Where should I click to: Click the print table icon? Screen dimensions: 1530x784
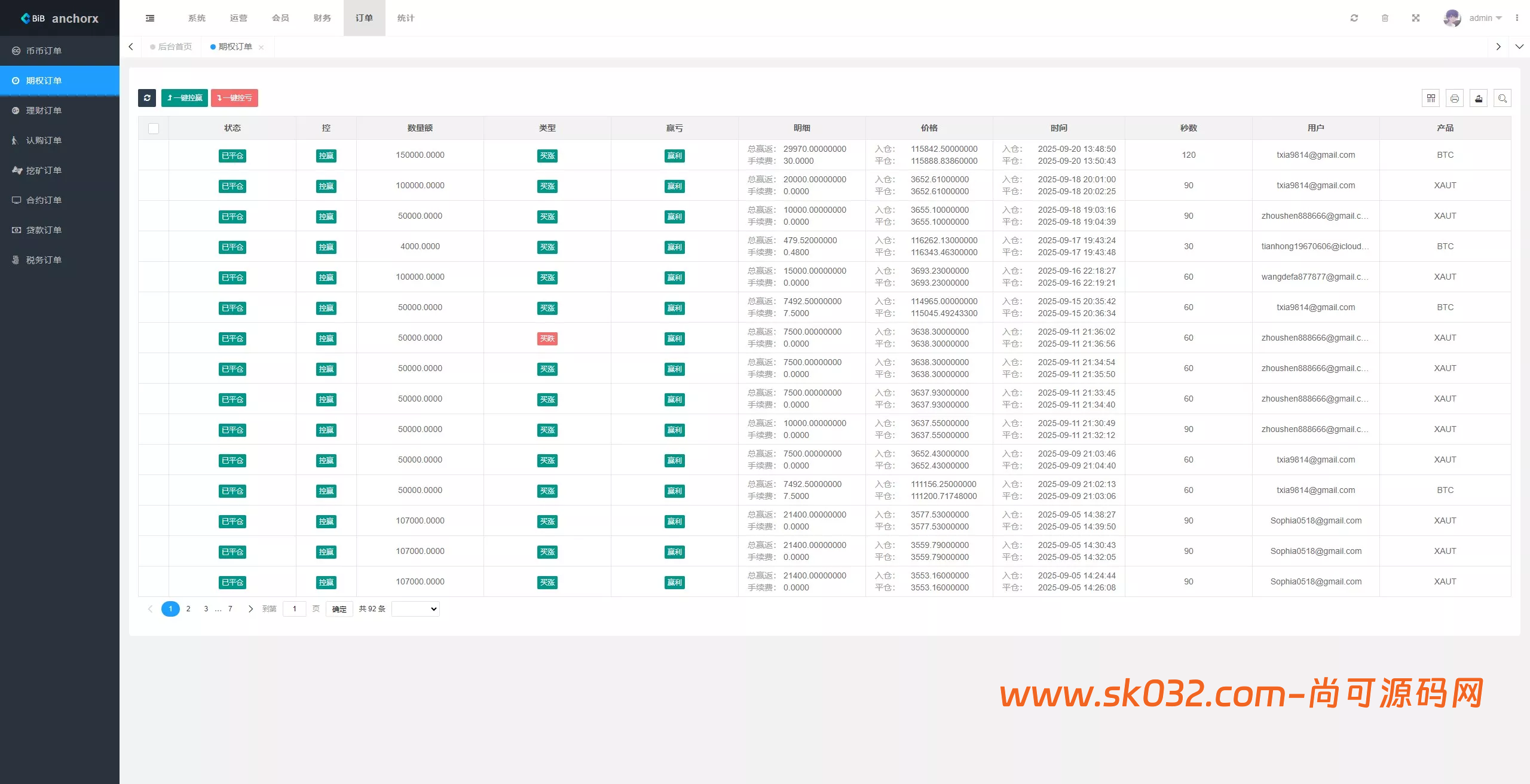(1455, 98)
